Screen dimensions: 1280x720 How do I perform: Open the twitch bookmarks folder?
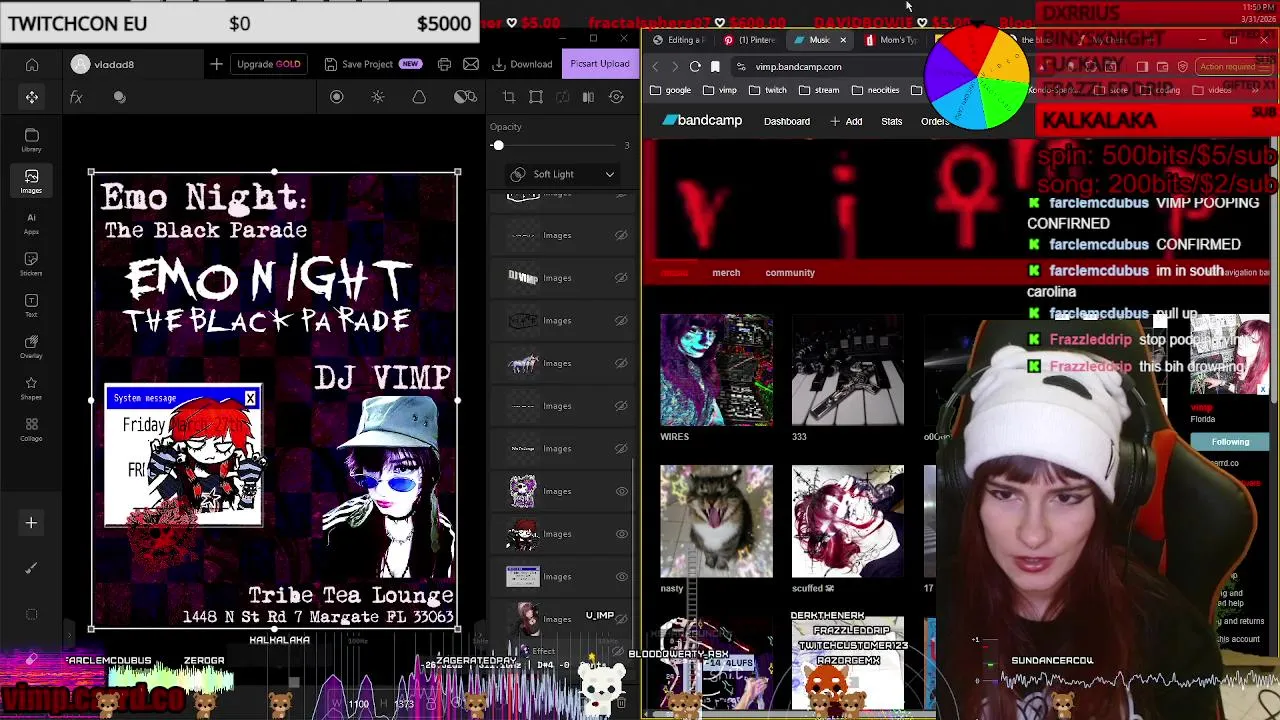pyautogui.click(x=768, y=90)
